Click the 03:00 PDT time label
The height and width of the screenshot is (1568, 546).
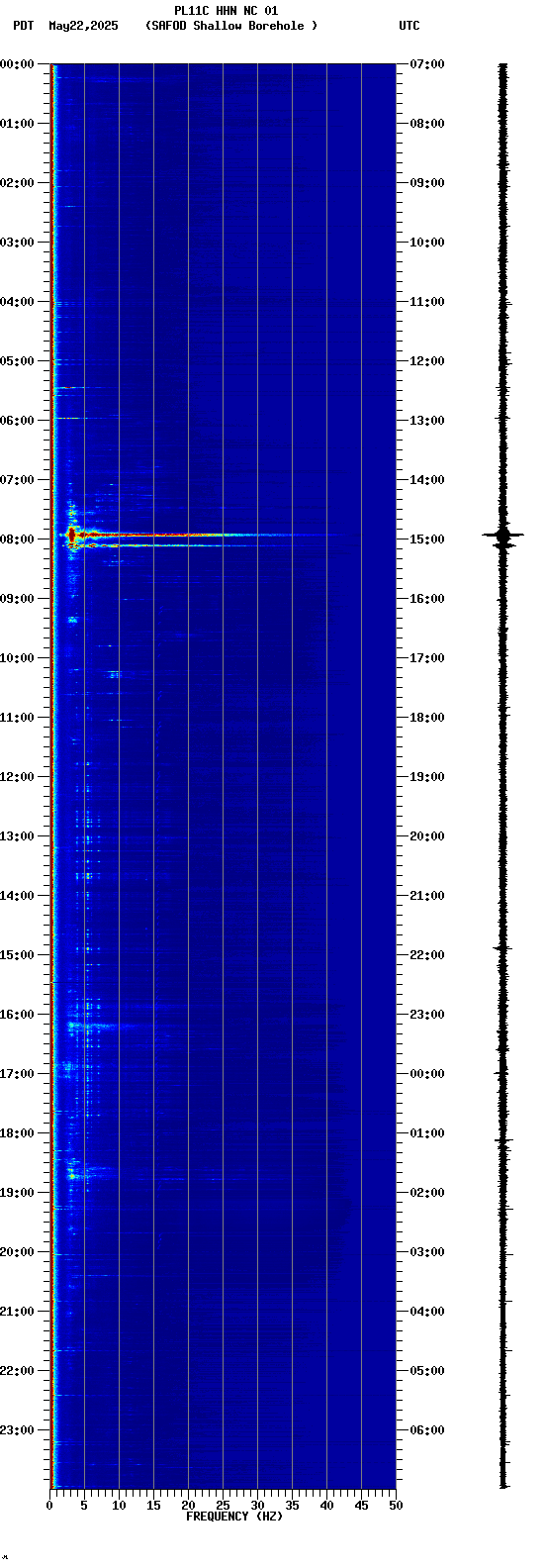coord(17,243)
